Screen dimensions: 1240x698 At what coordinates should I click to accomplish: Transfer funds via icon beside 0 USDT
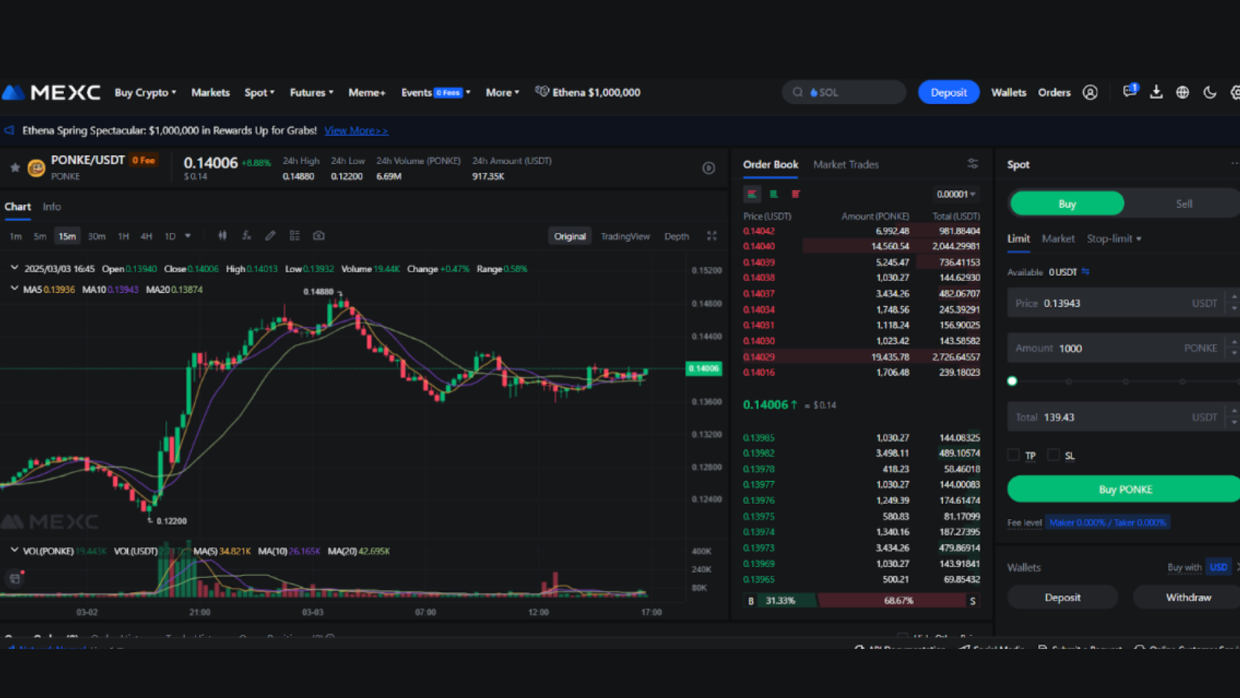pyautogui.click(x=1086, y=272)
